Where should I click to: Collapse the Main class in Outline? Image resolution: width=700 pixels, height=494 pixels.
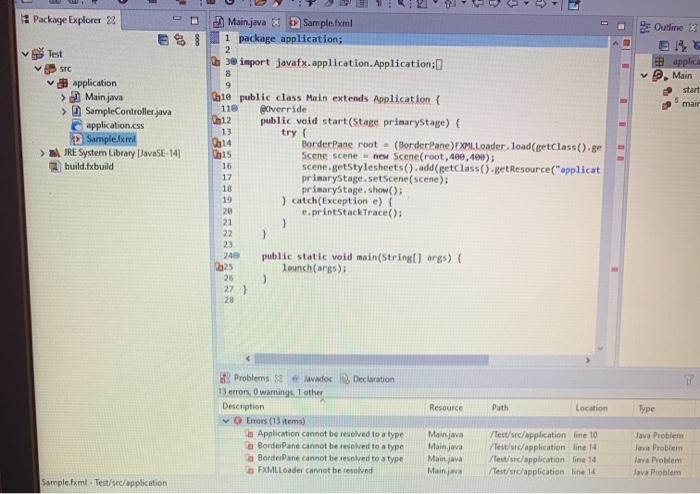[x=644, y=75]
